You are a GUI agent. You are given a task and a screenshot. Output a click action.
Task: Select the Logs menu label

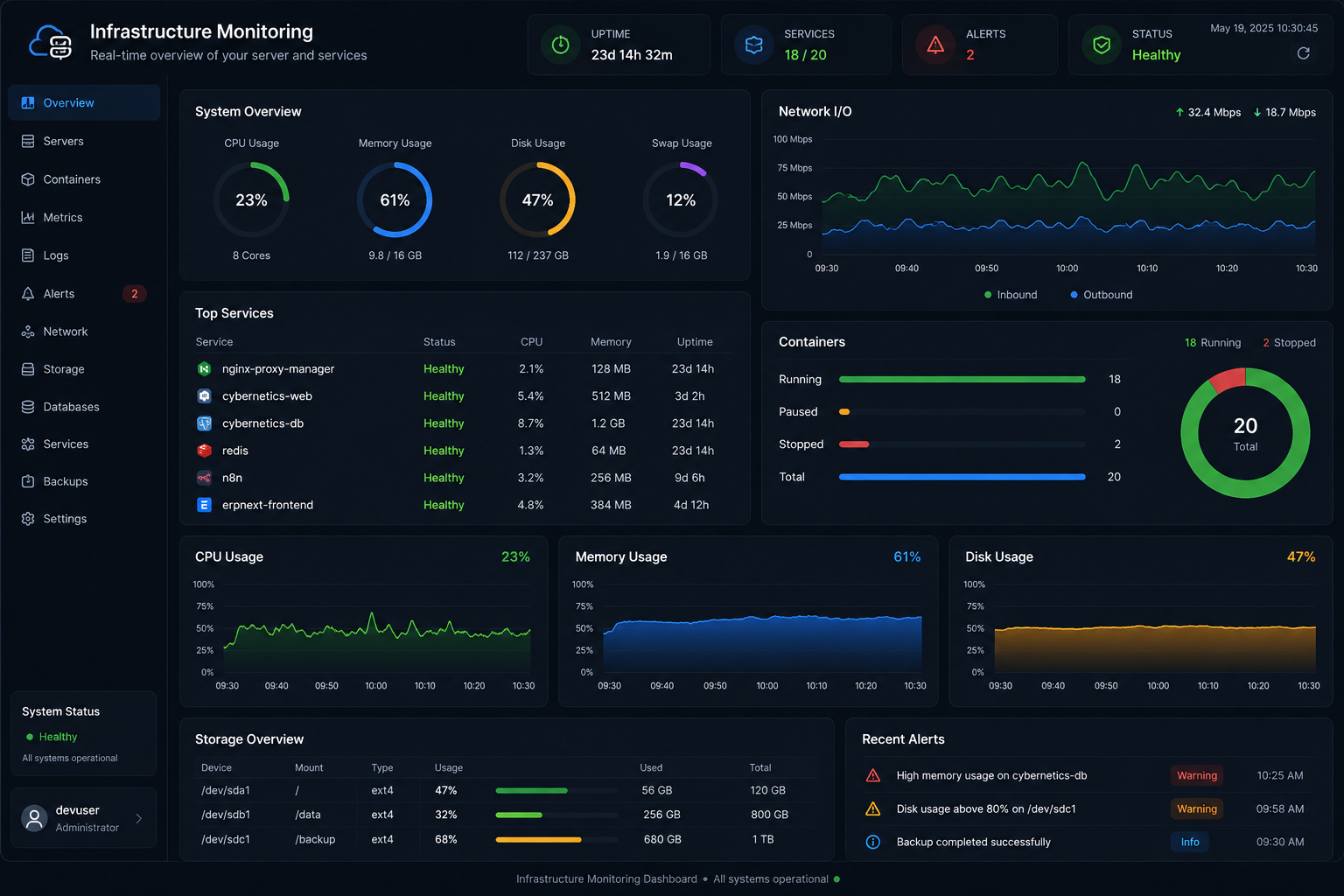pyautogui.click(x=56, y=255)
